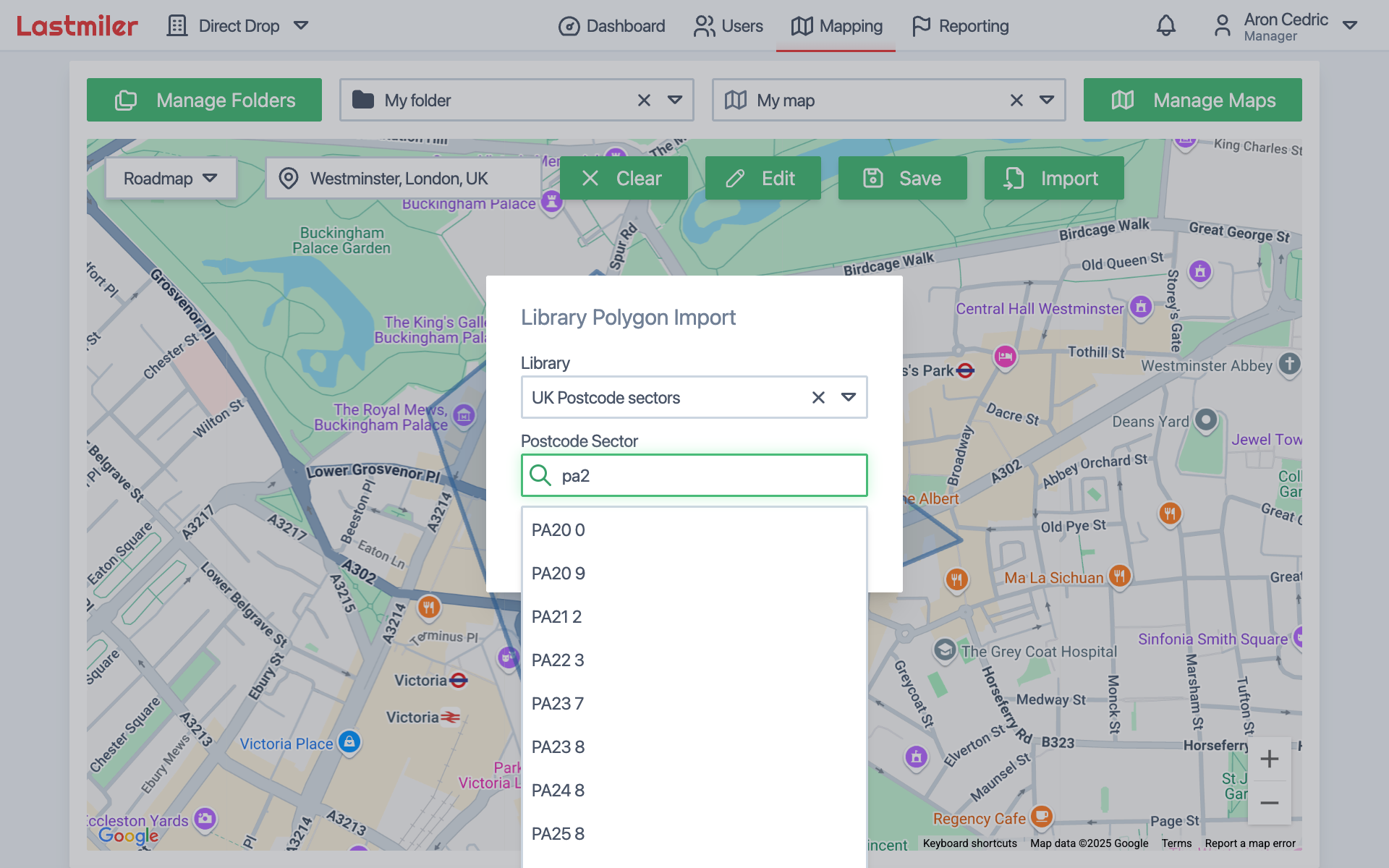Image resolution: width=1389 pixels, height=868 pixels.
Task: Open the map Terms link
Action: [1176, 843]
